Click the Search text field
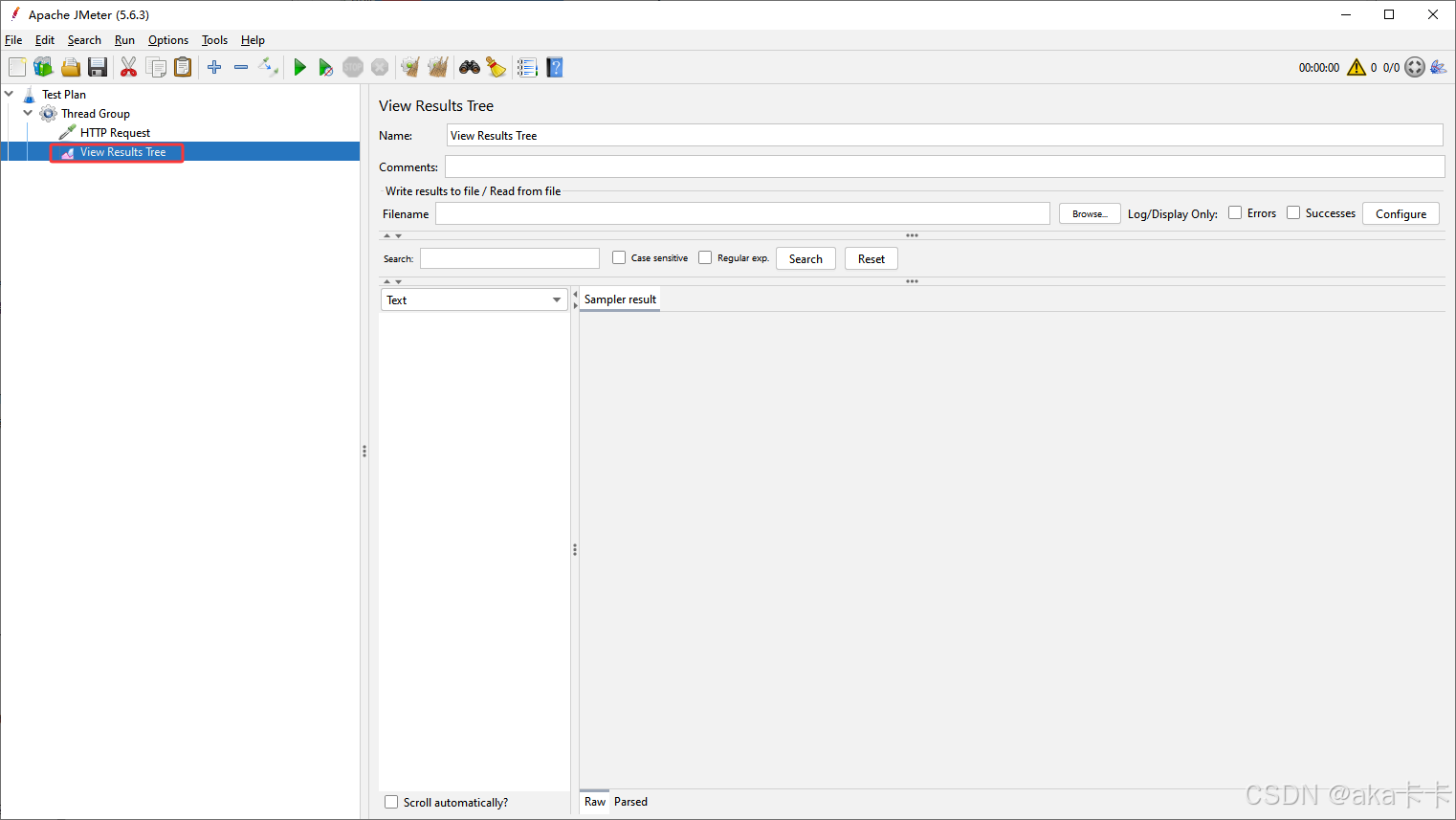1456x820 pixels. [x=510, y=258]
